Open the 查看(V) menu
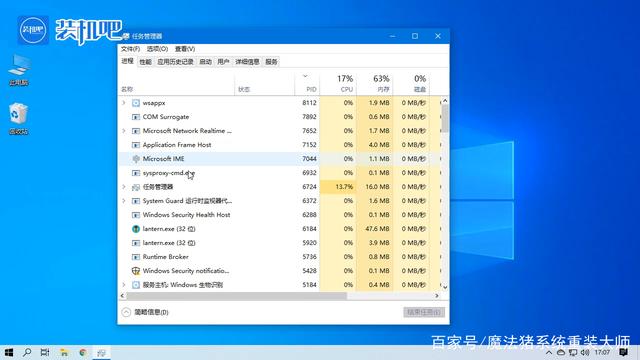The width and height of the screenshot is (640, 360). pos(185,49)
